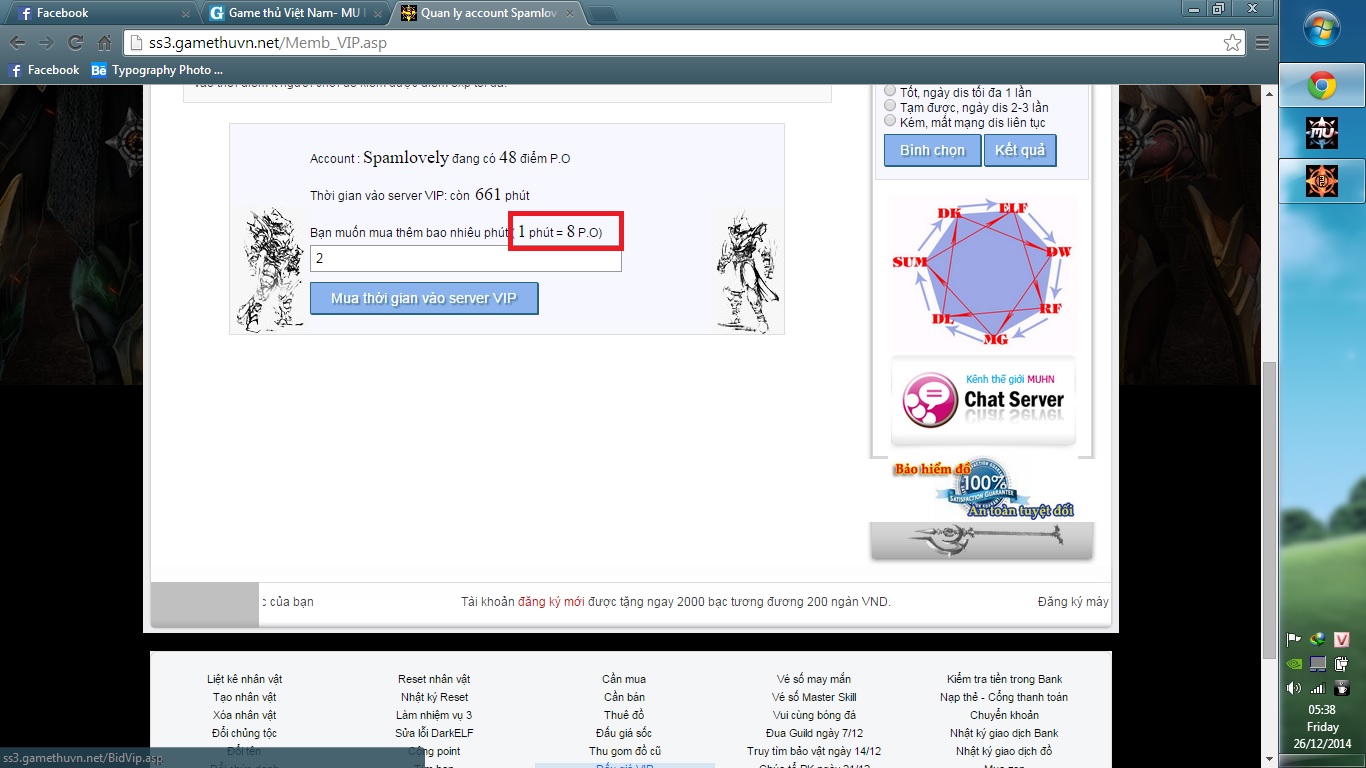1366x768 pixels.
Task: Open the Chuyển khoản link
Action: (1004, 715)
